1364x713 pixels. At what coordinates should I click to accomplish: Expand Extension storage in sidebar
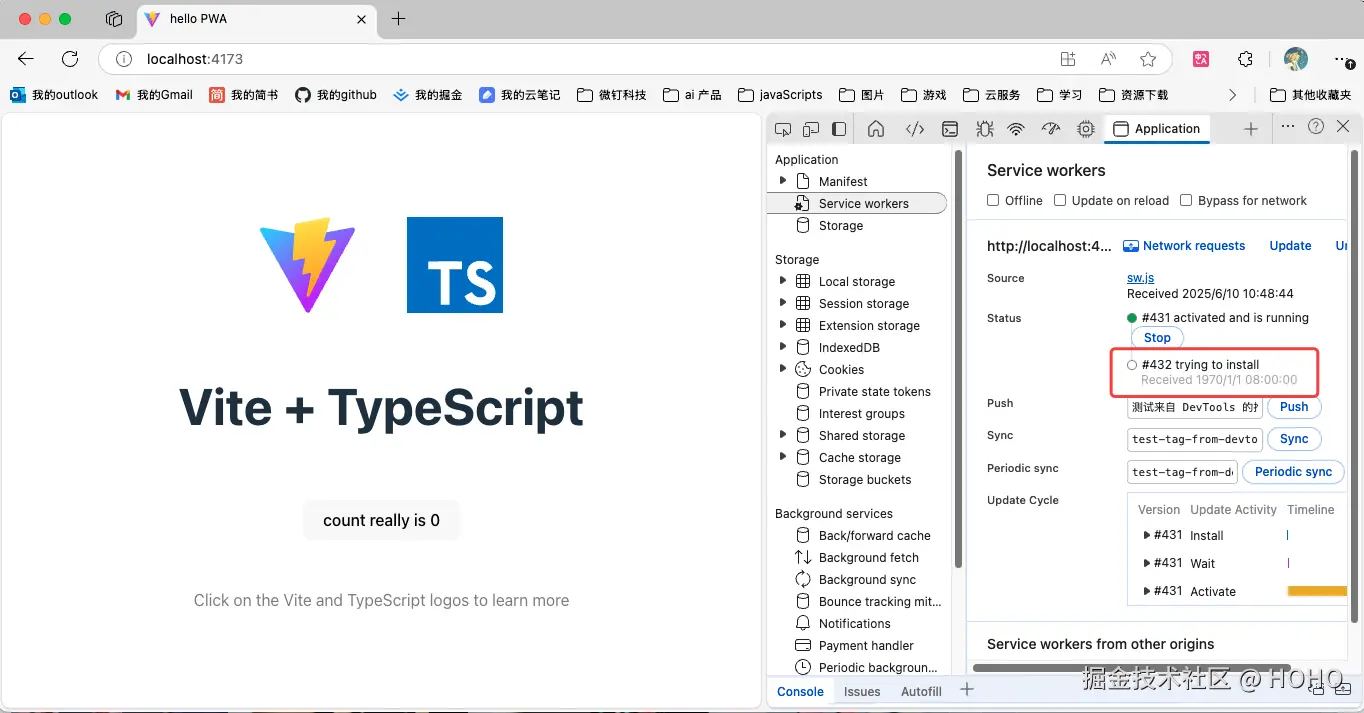coord(783,325)
